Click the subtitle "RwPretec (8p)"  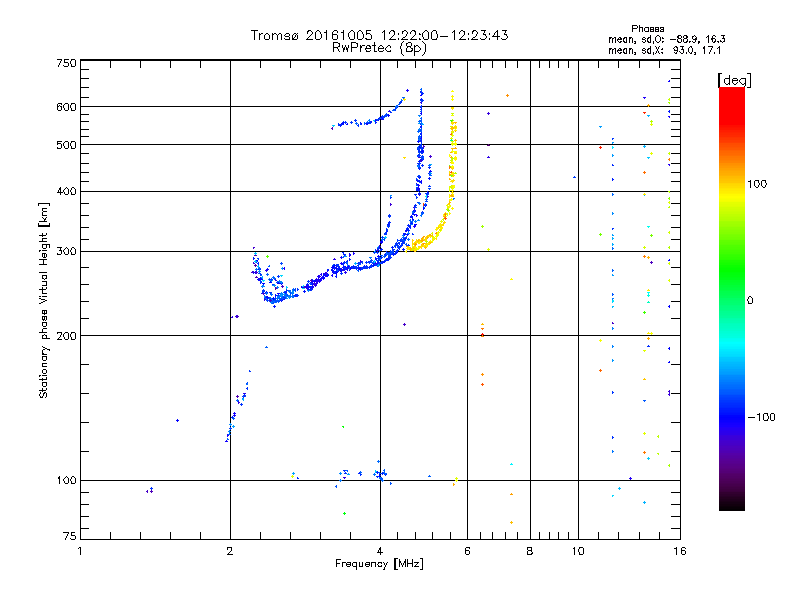coord(379,48)
